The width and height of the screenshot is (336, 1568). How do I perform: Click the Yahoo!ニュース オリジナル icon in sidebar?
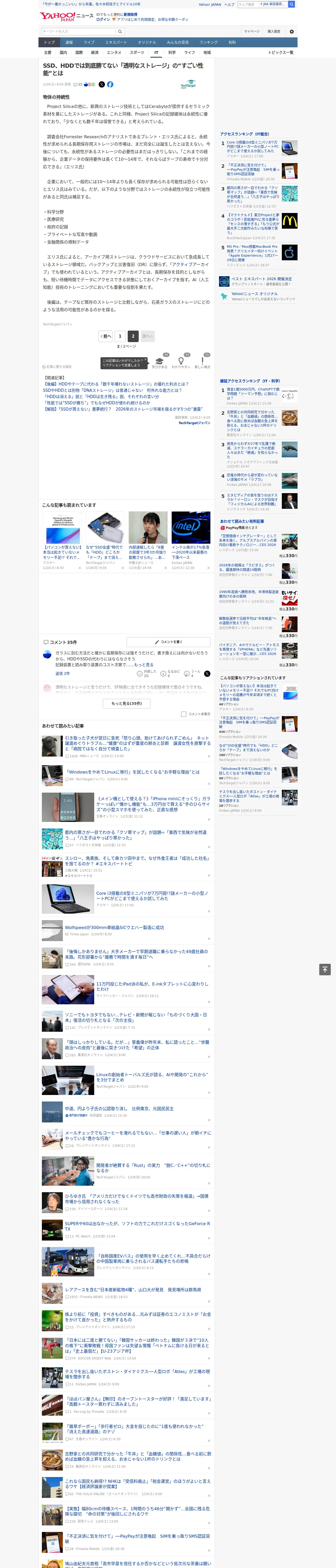(x=225, y=296)
